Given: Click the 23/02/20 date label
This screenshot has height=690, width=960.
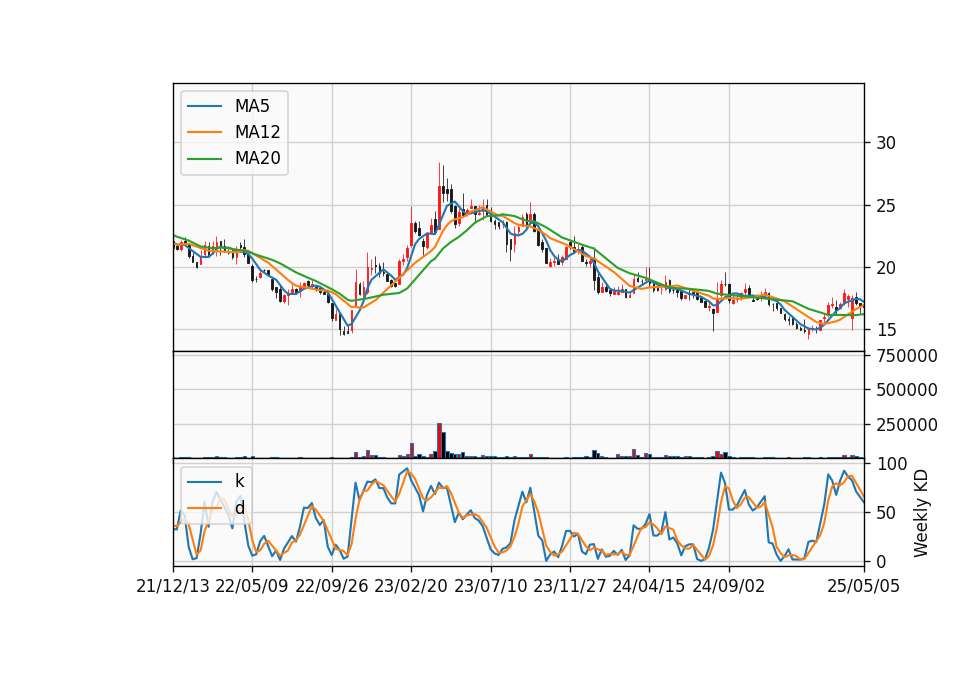Looking at the screenshot, I should pyautogui.click(x=411, y=587).
